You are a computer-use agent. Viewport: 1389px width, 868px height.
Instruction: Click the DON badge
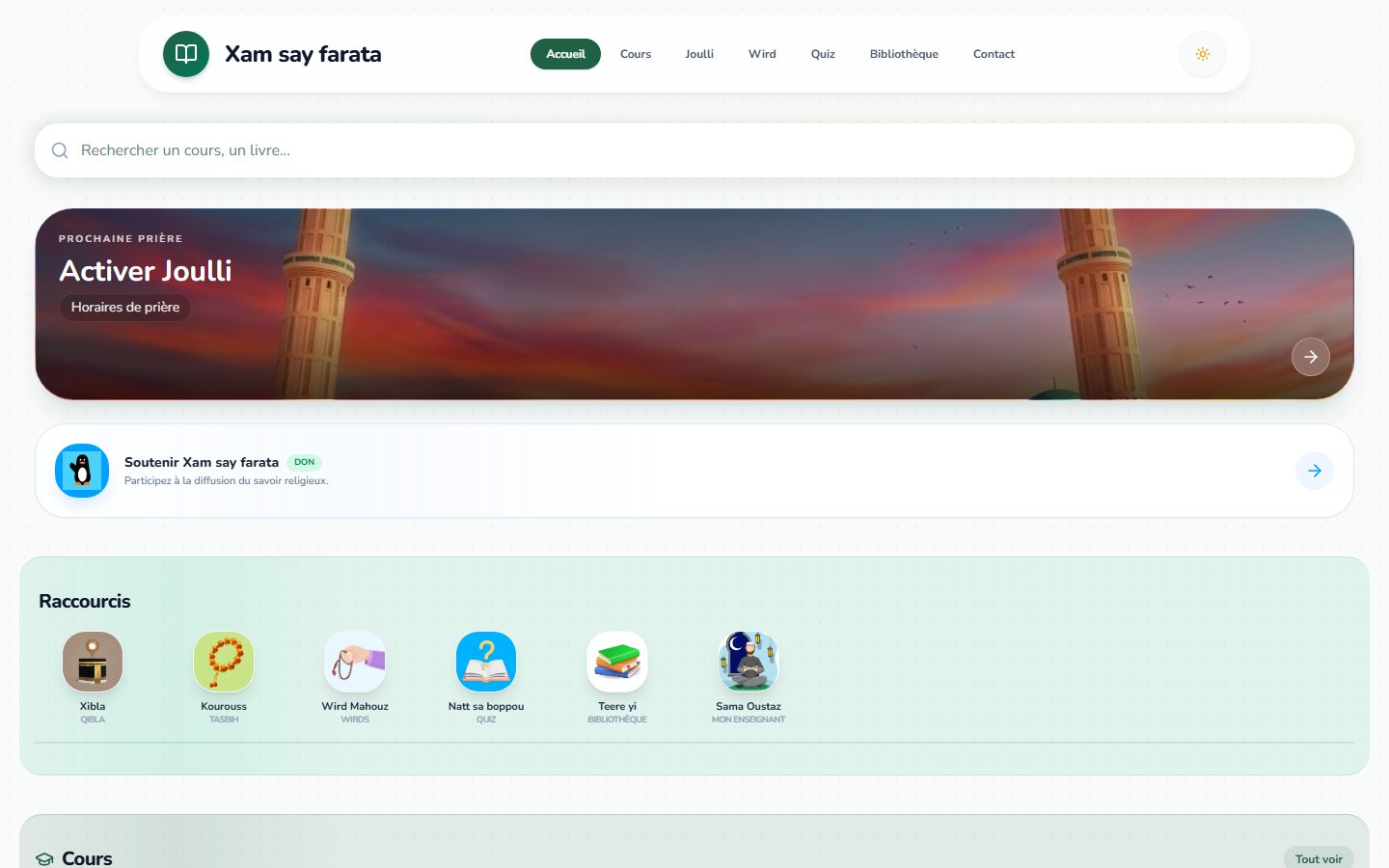pyautogui.click(x=304, y=462)
